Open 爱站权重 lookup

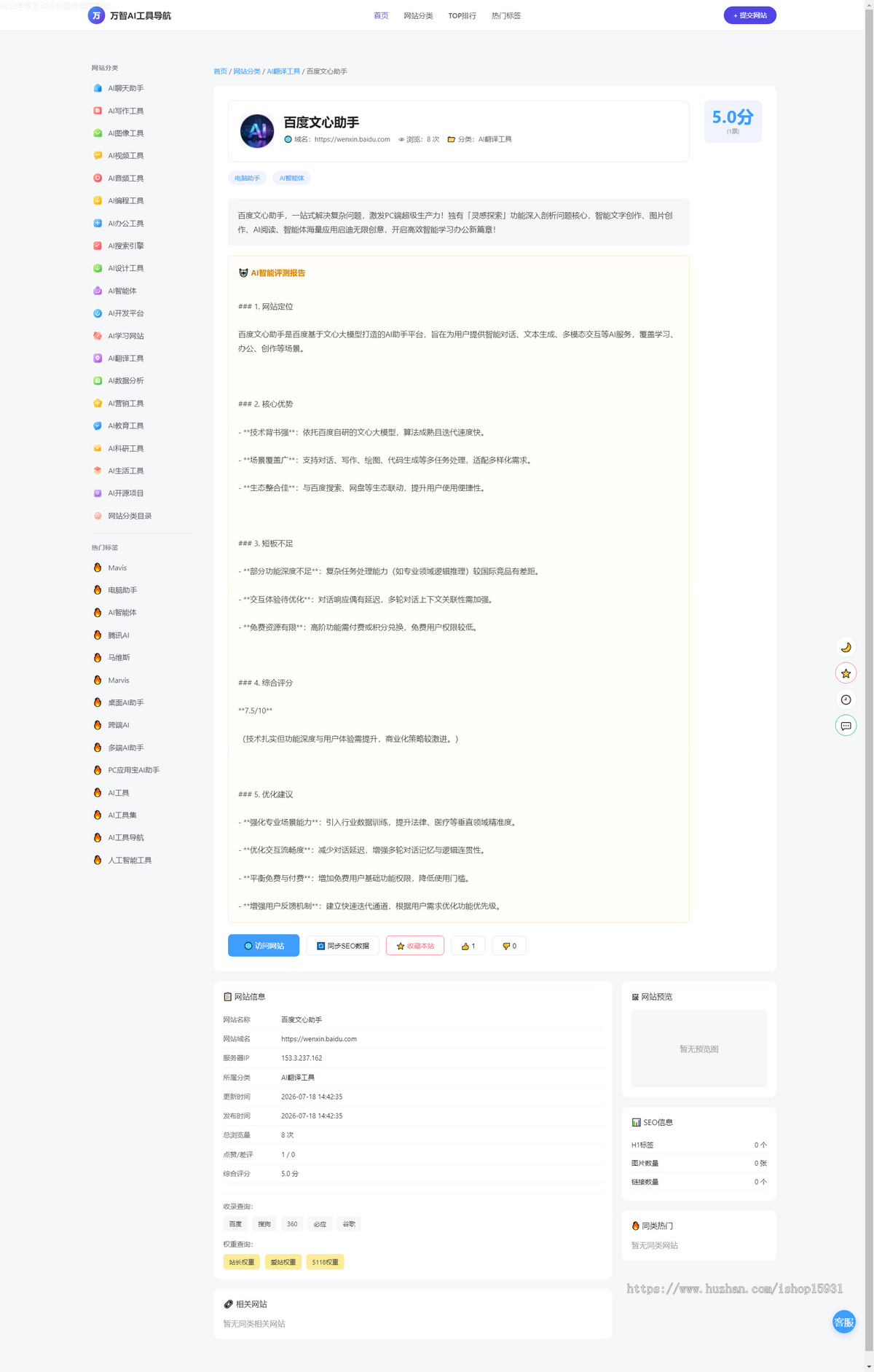pos(283,1262)
